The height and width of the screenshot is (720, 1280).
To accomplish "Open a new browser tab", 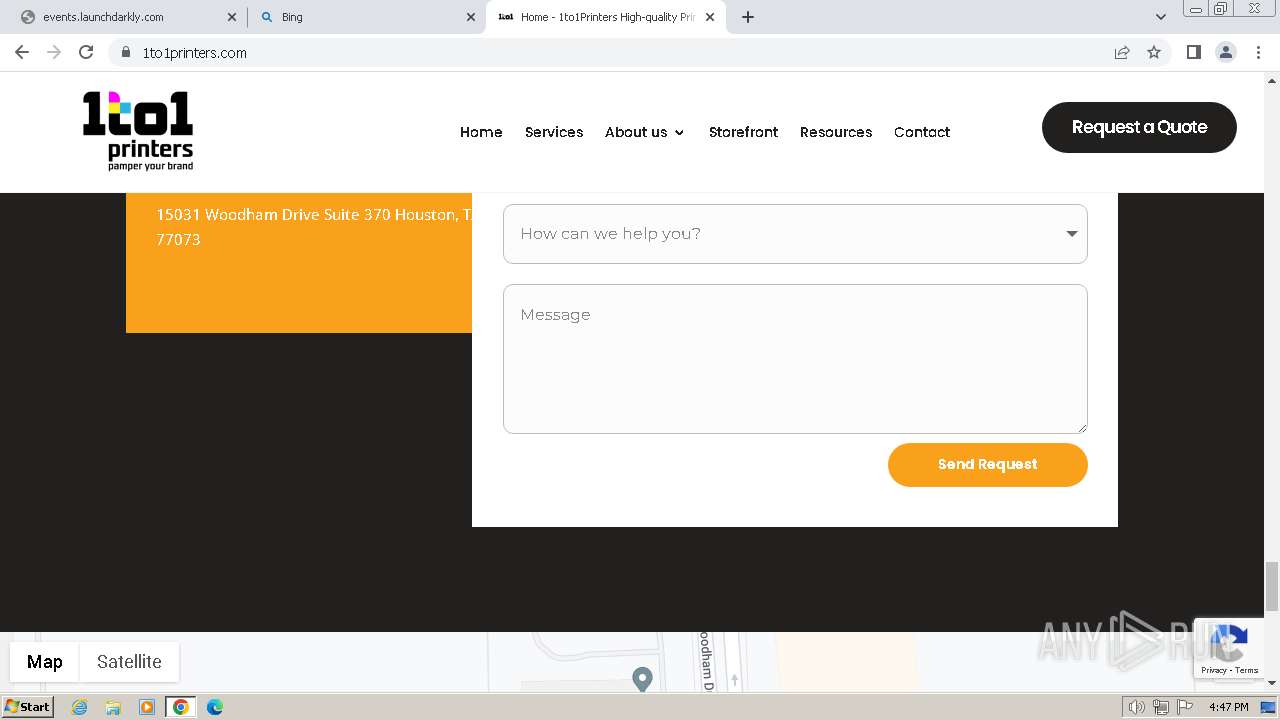I will [748, 17].
